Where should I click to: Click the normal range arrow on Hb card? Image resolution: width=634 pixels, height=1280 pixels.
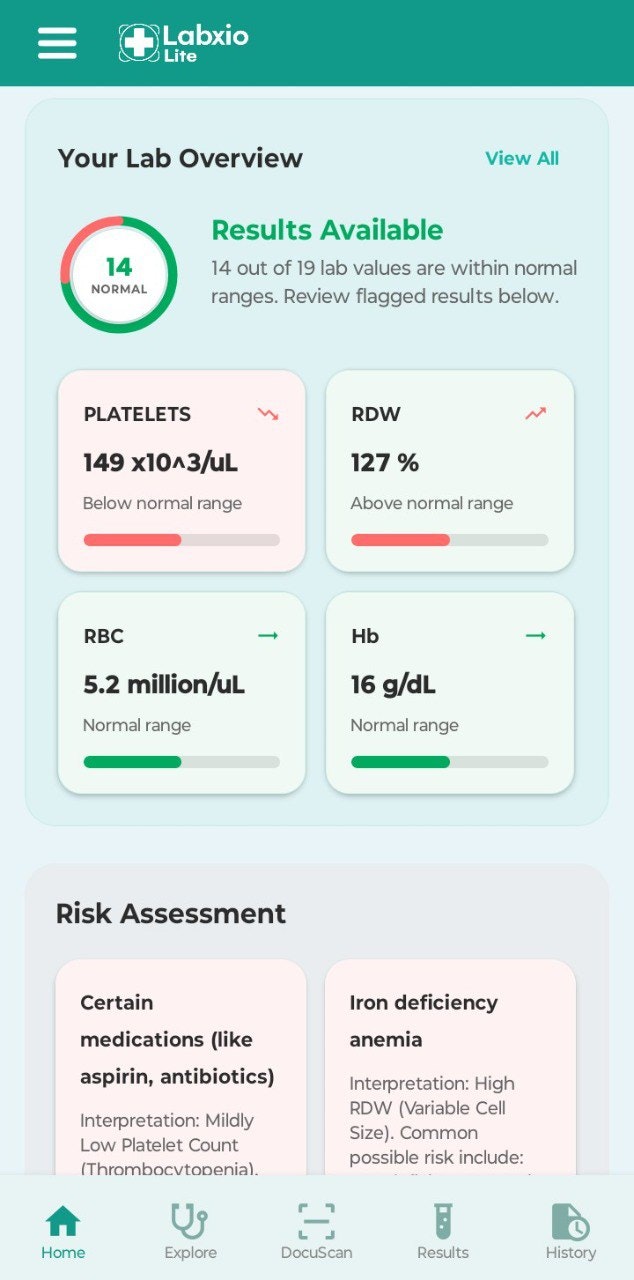tap(536, 634)
